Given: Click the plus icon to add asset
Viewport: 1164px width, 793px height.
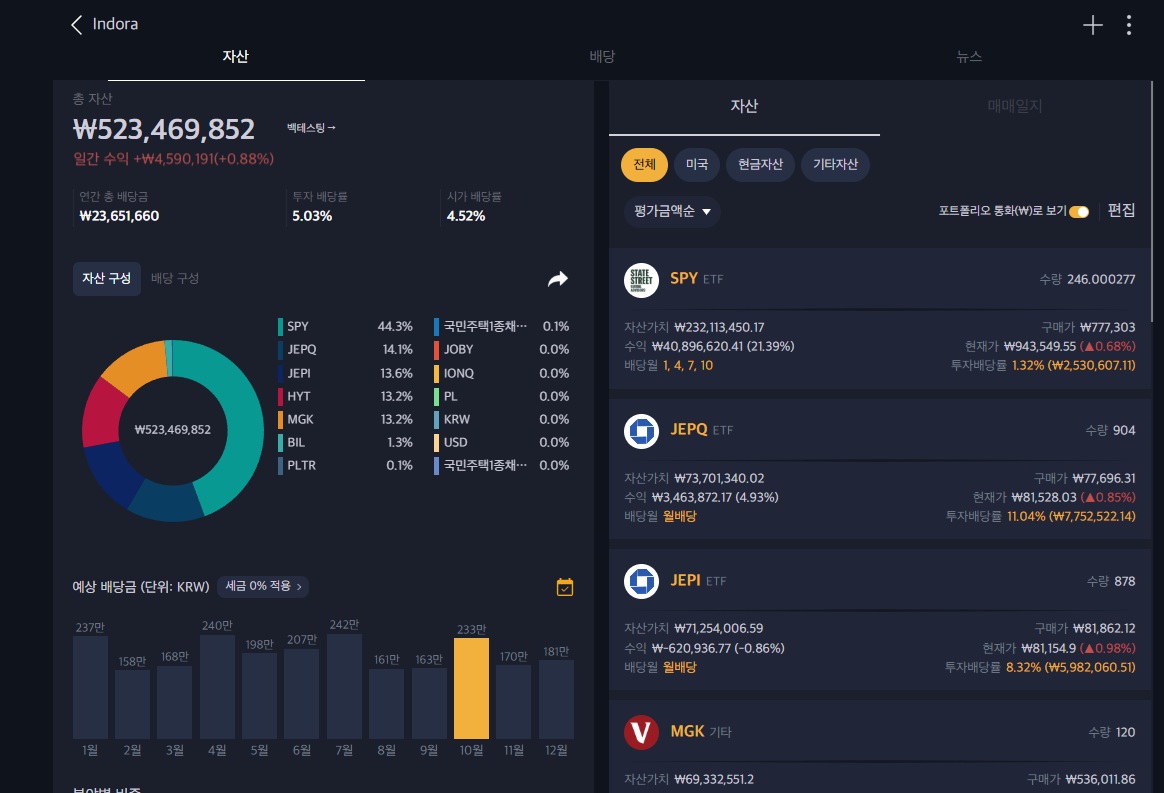Looking at the screenshot, I should click(1093, 26).
